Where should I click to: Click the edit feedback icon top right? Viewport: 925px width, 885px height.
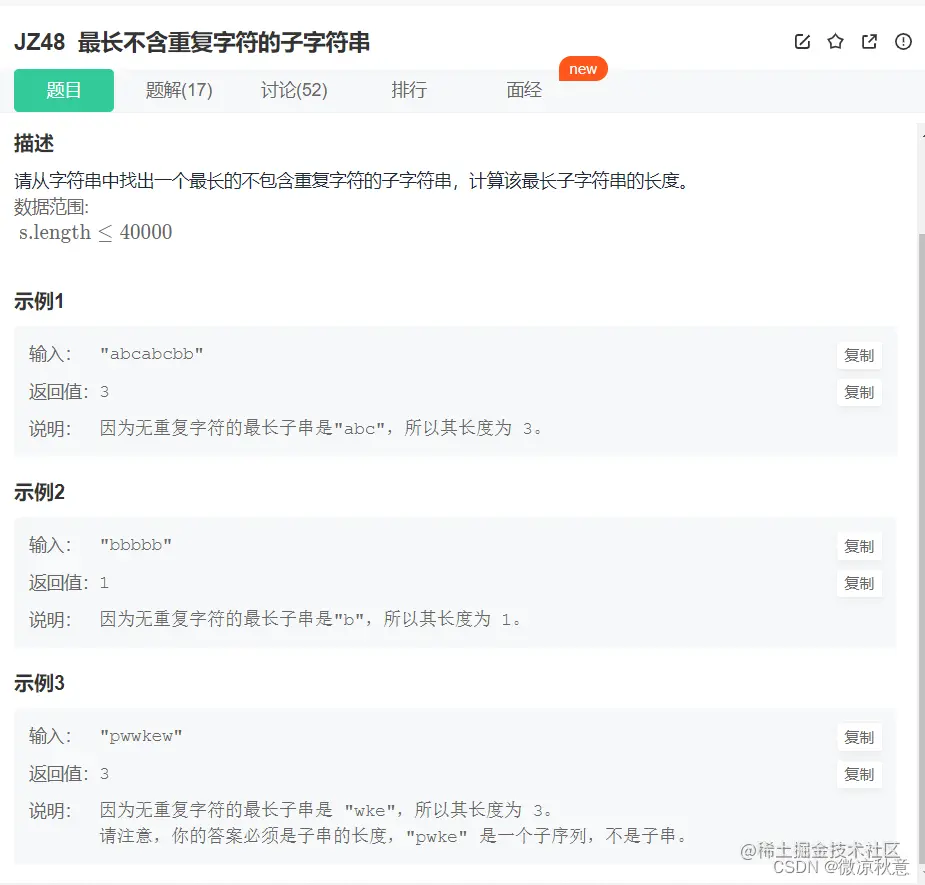click(x=801, y=41)
